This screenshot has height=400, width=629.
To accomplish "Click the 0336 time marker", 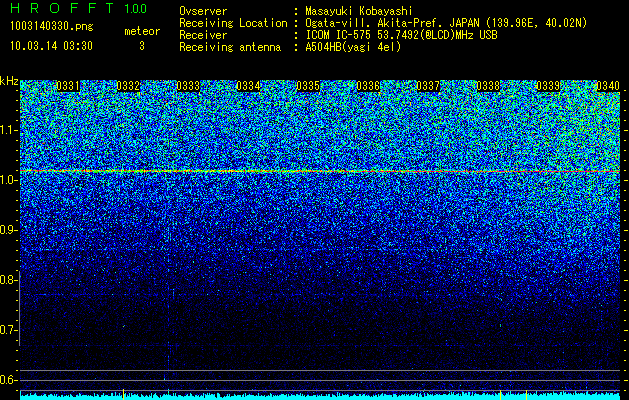I will [368, 86].
